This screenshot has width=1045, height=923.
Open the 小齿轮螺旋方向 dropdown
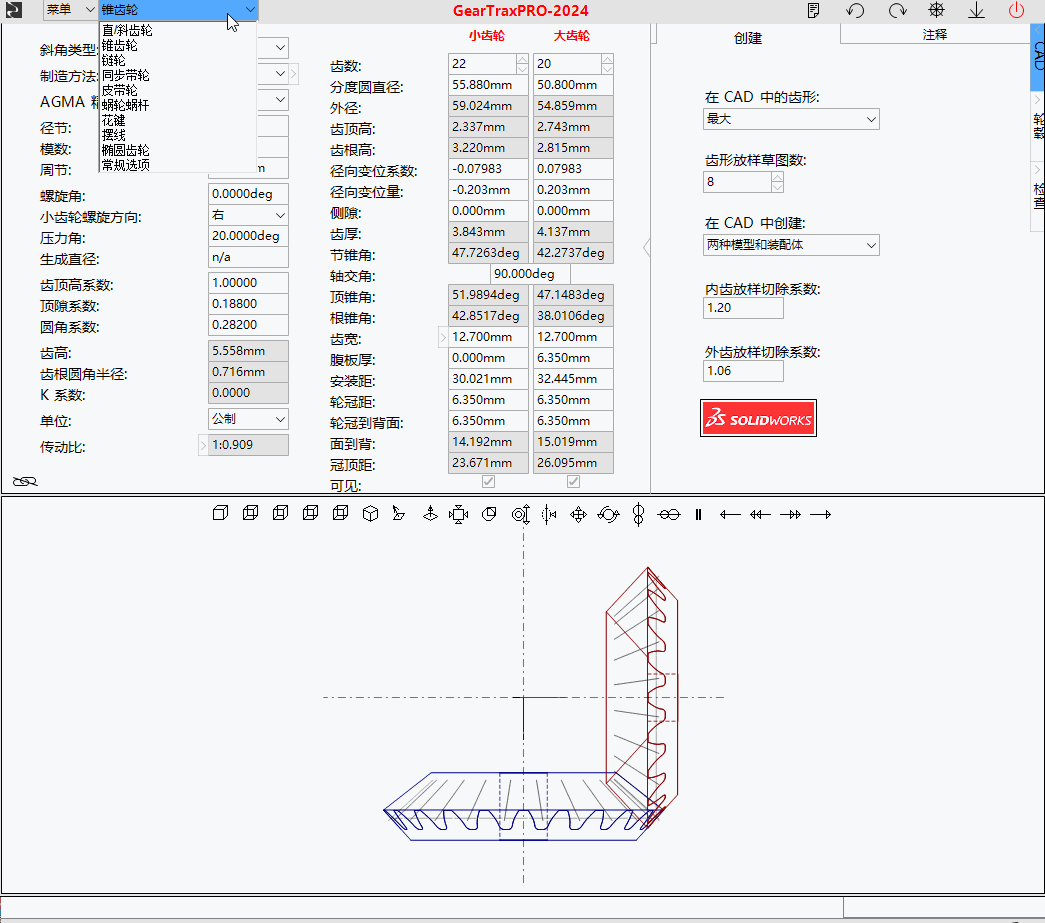pos(248,215)
